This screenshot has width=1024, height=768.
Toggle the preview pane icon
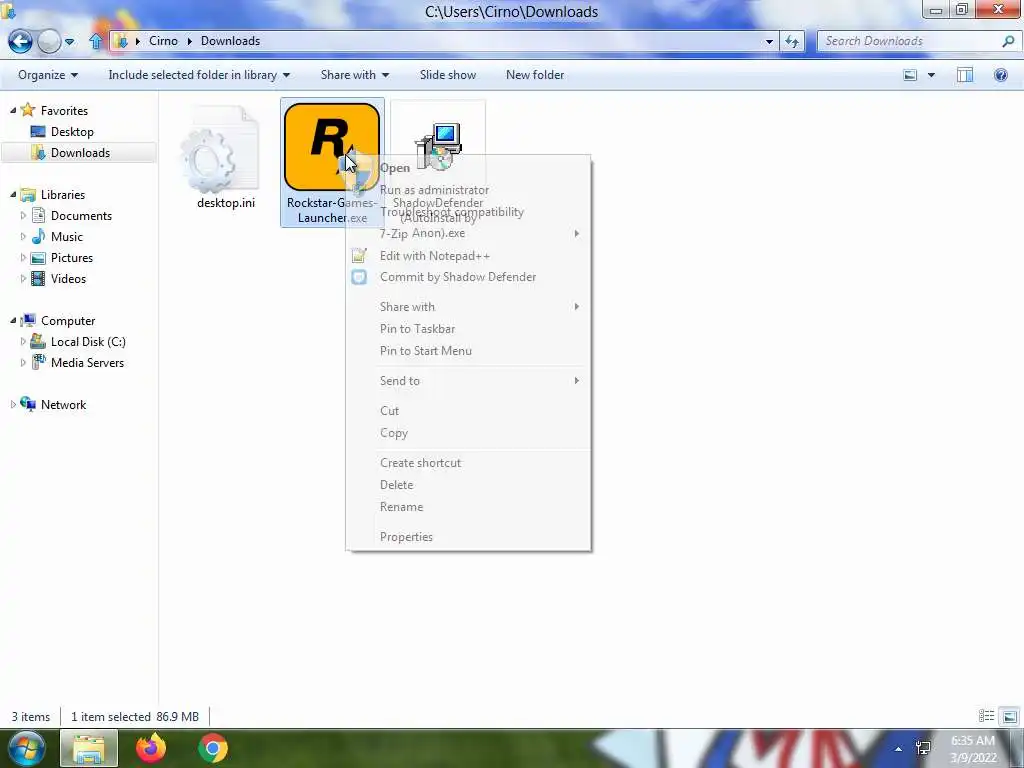pos(965,75)
